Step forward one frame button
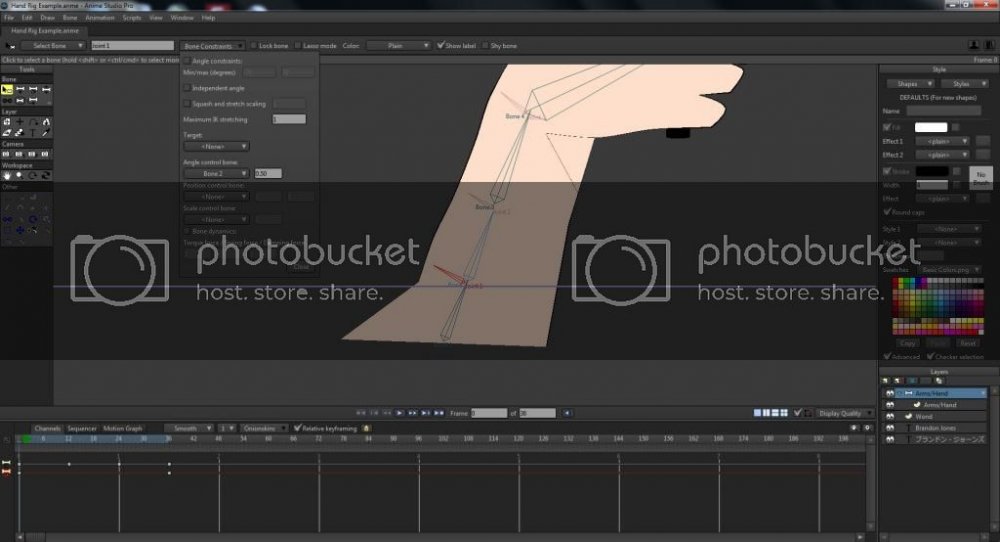 413,413
